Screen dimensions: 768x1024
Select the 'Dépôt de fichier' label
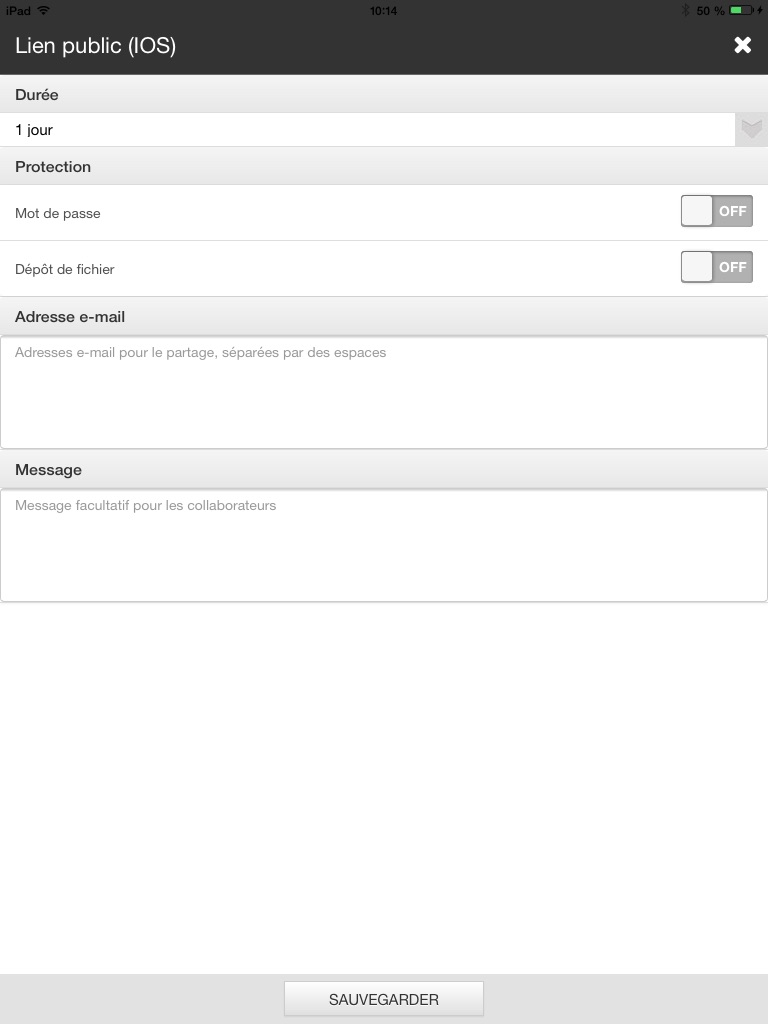click(65, 269)
